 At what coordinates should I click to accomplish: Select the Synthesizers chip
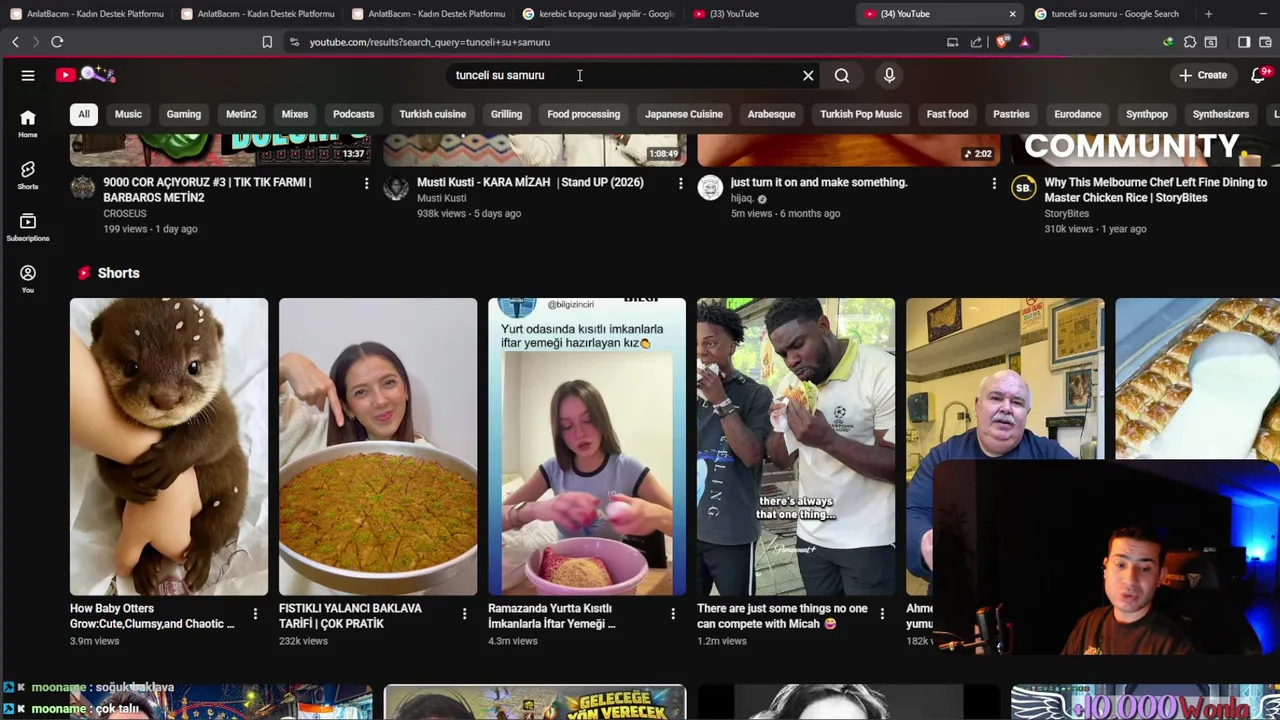(1221, 114)
